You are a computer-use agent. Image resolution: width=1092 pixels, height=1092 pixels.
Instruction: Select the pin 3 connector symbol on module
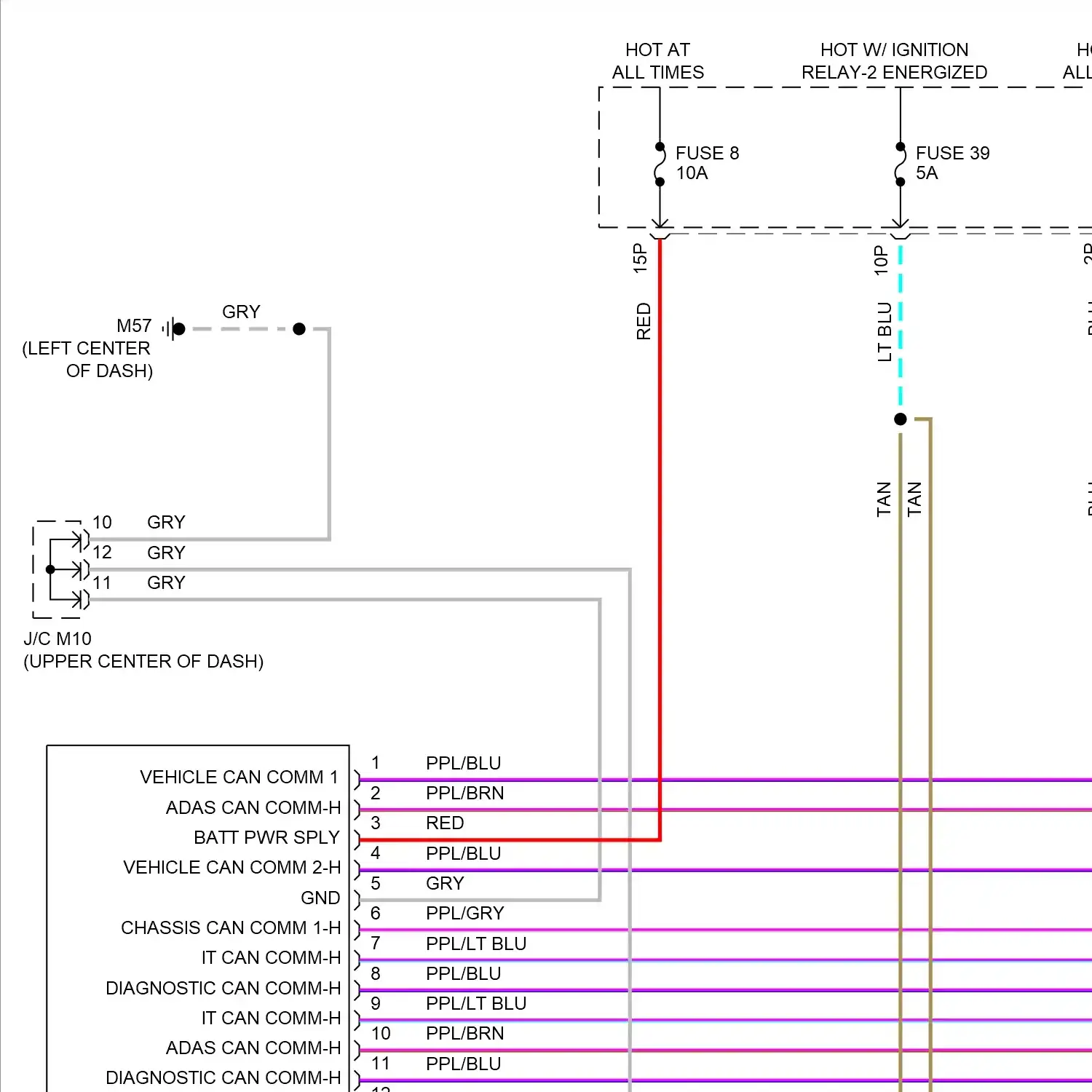point(356,838)
